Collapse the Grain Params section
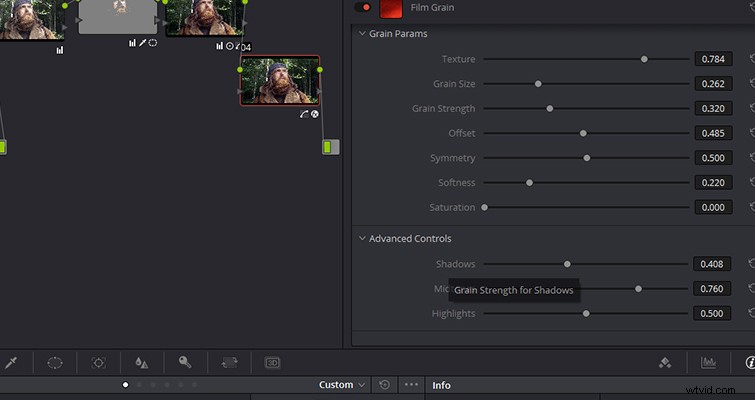Screen dimensions: 755x400 (362, 34)
